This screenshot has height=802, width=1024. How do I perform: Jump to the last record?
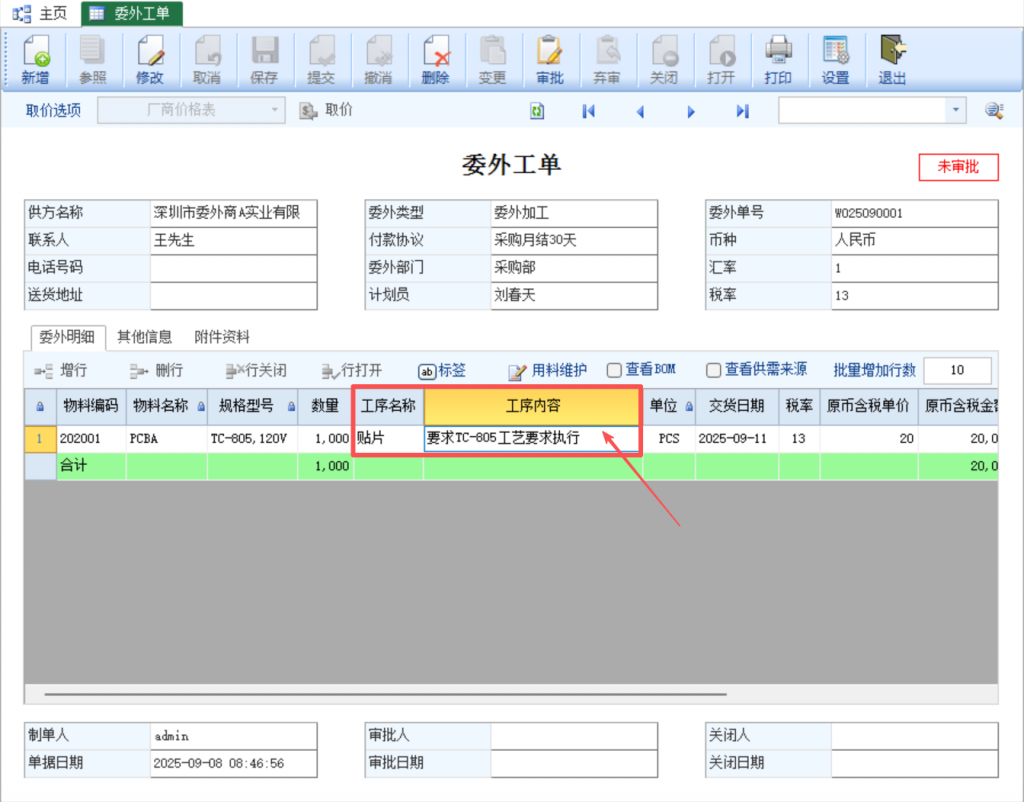click(x=743, y=111)
